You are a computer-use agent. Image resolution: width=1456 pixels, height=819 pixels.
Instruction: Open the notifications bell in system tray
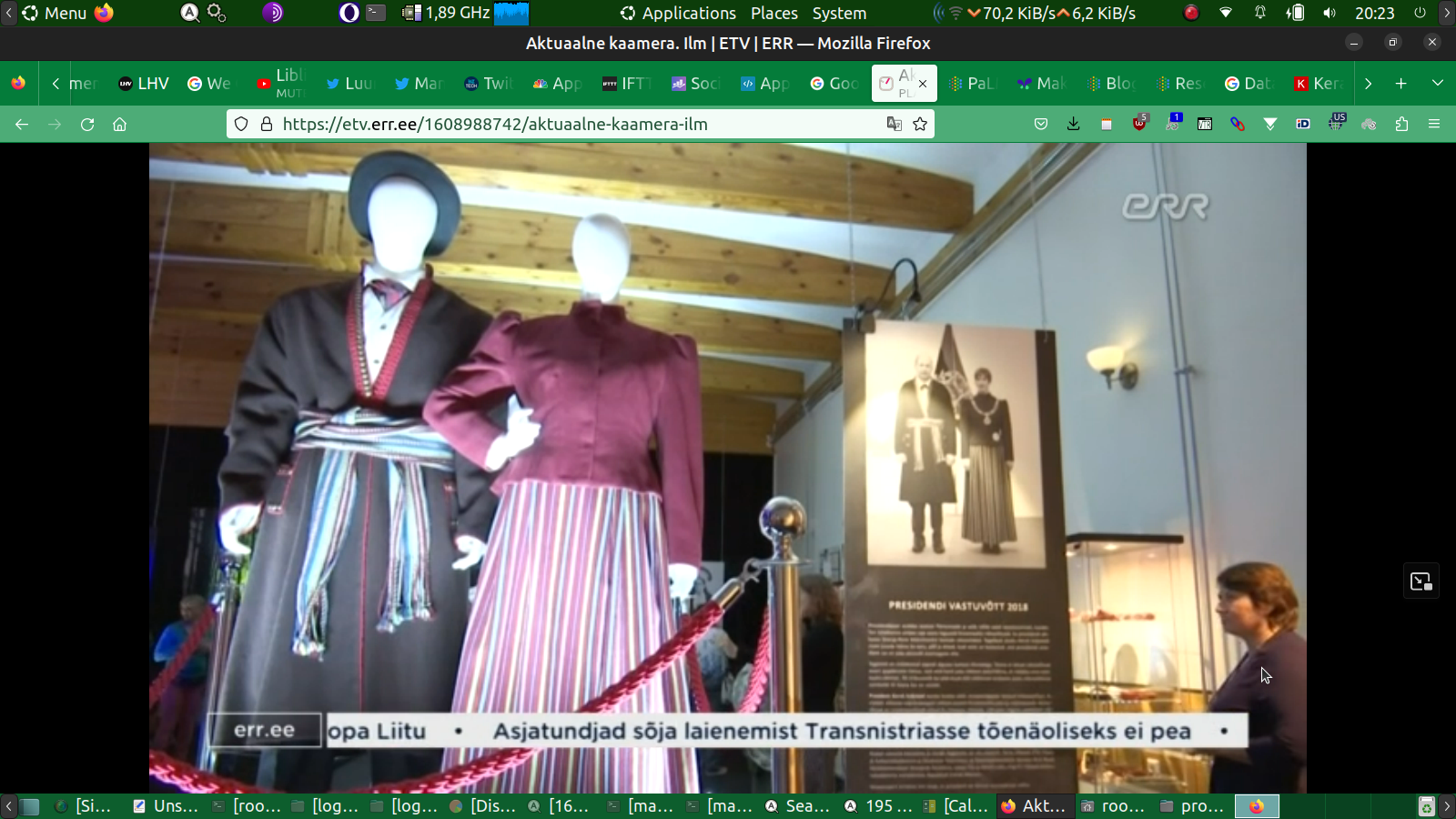pyautogui.click(x=1260, y=13)
